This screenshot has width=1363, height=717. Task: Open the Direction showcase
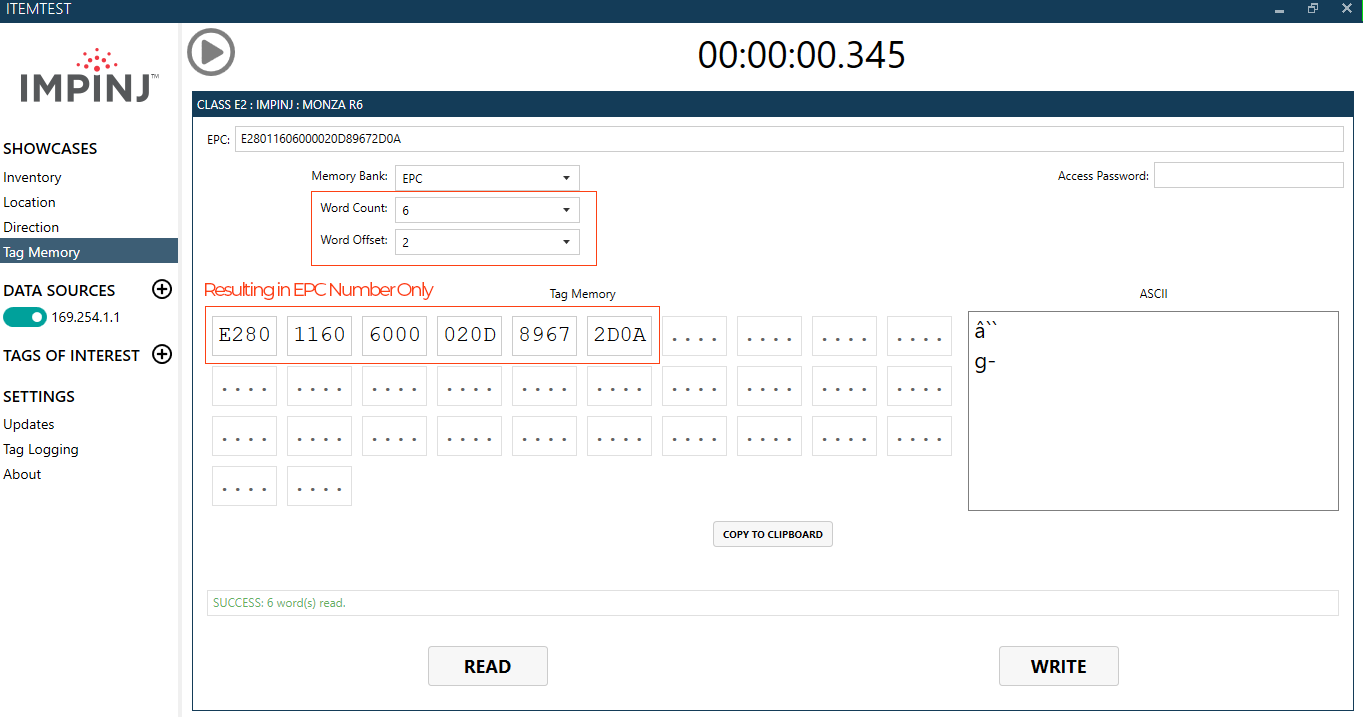coord(31,227)
